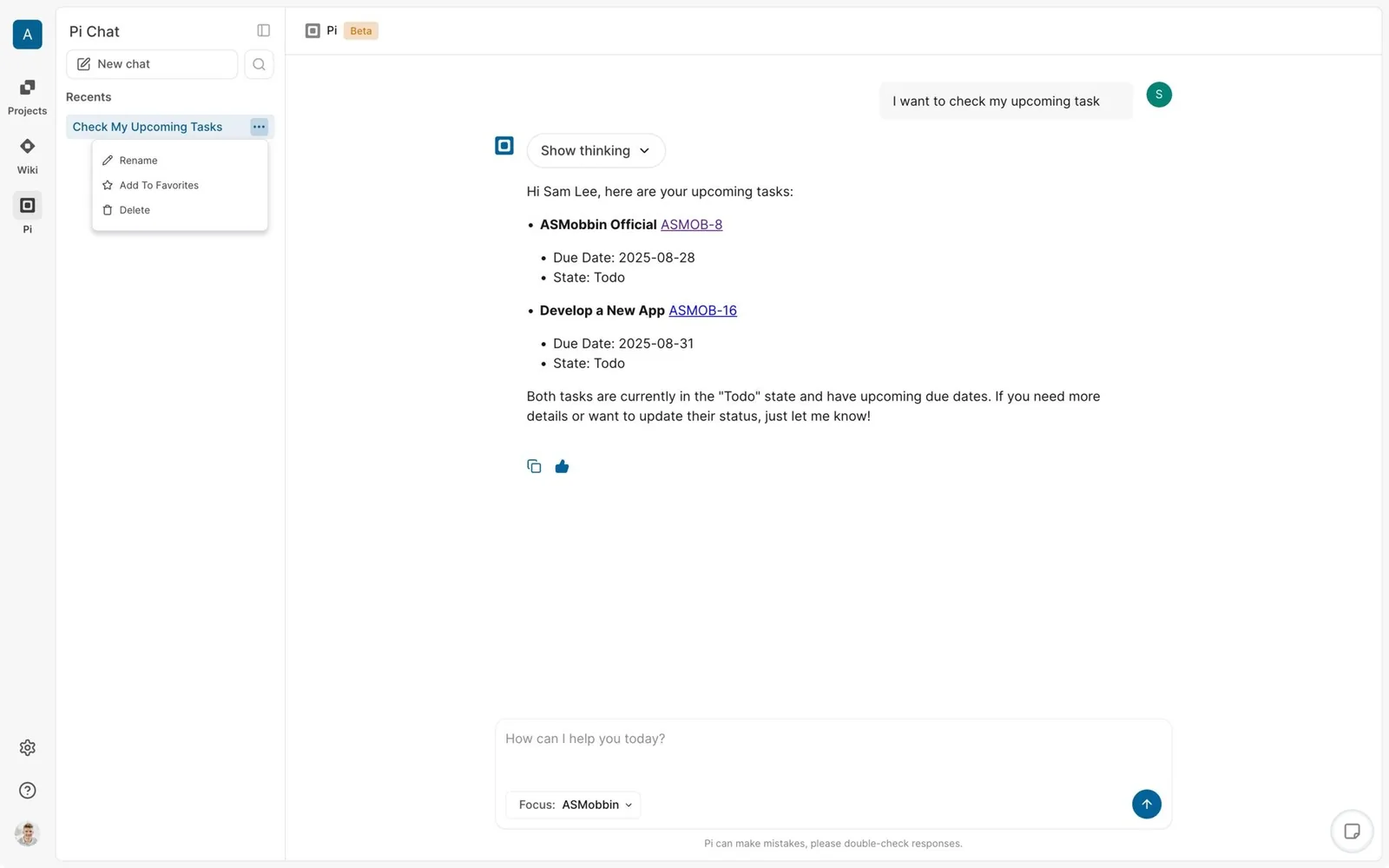Open the three-dot options for chat

(259, 127)
